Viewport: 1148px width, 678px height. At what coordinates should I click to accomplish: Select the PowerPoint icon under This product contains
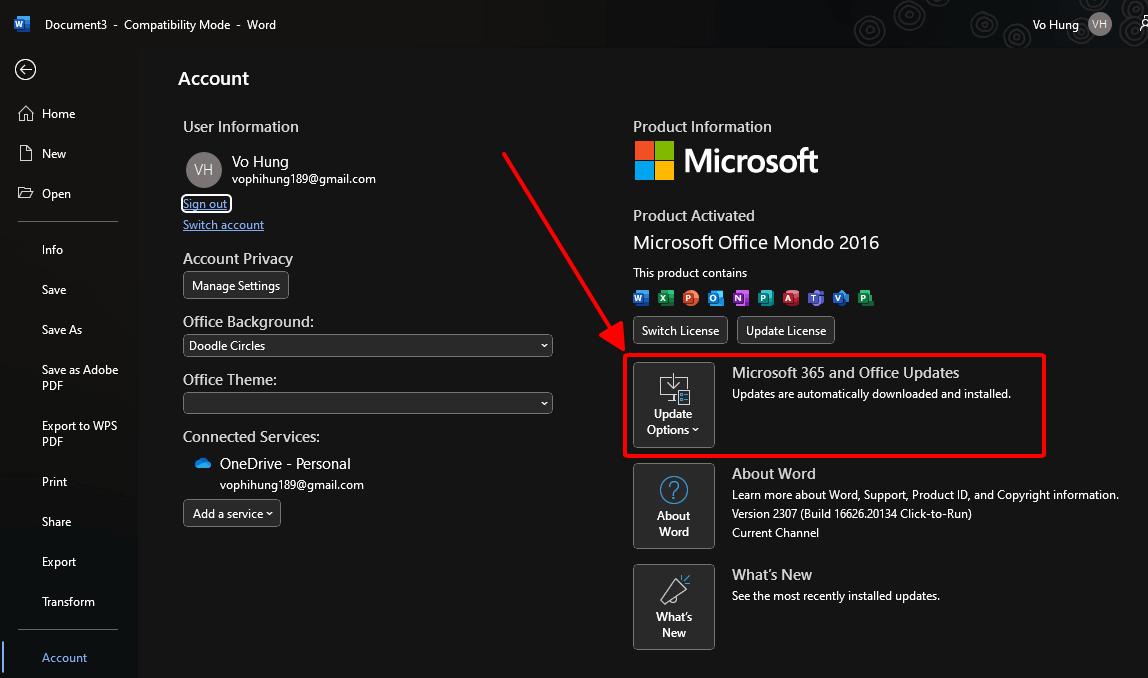click(690, 297)
